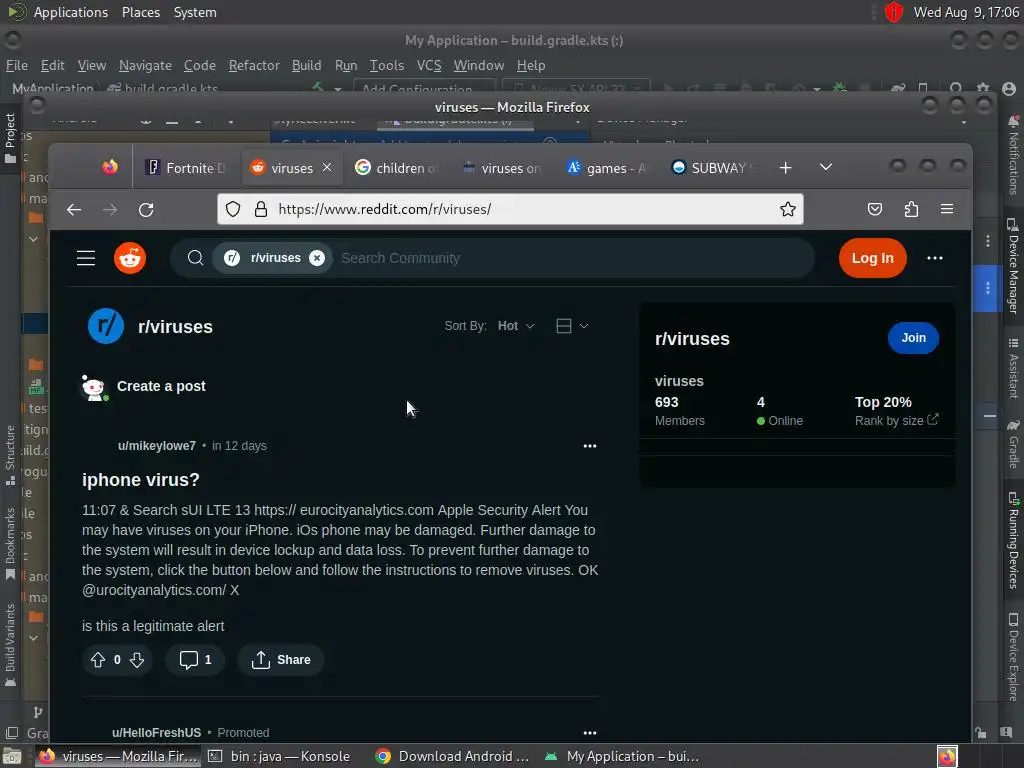Viewport: 1024px width, 768px height.
Task: Open the Reddit hamburger menu
Action: [x=86, y=258]
